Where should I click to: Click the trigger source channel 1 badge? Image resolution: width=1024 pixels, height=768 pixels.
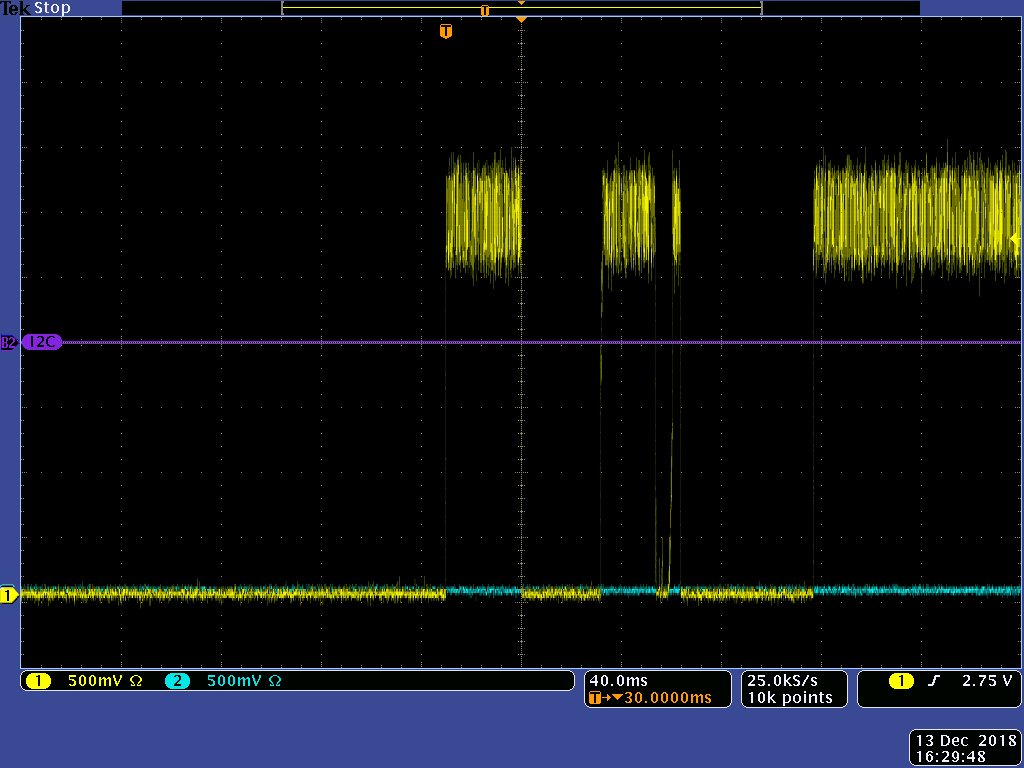coord(901,681)
